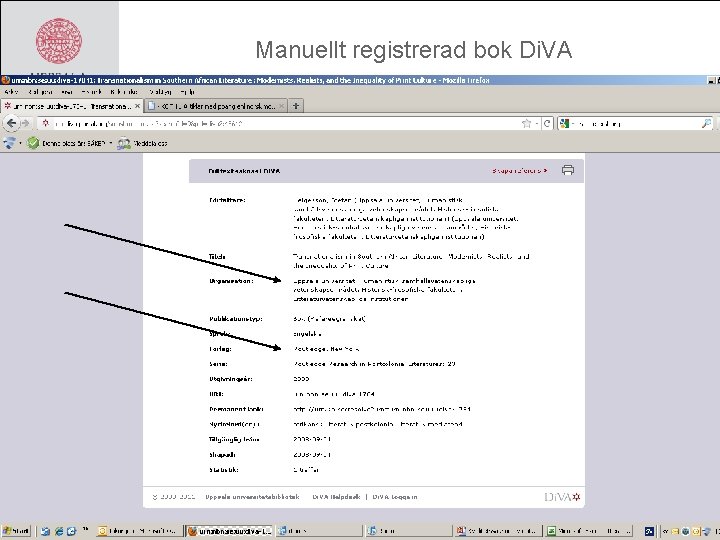Click the Windows Start button
720x540 pixels.
point(16,531)
